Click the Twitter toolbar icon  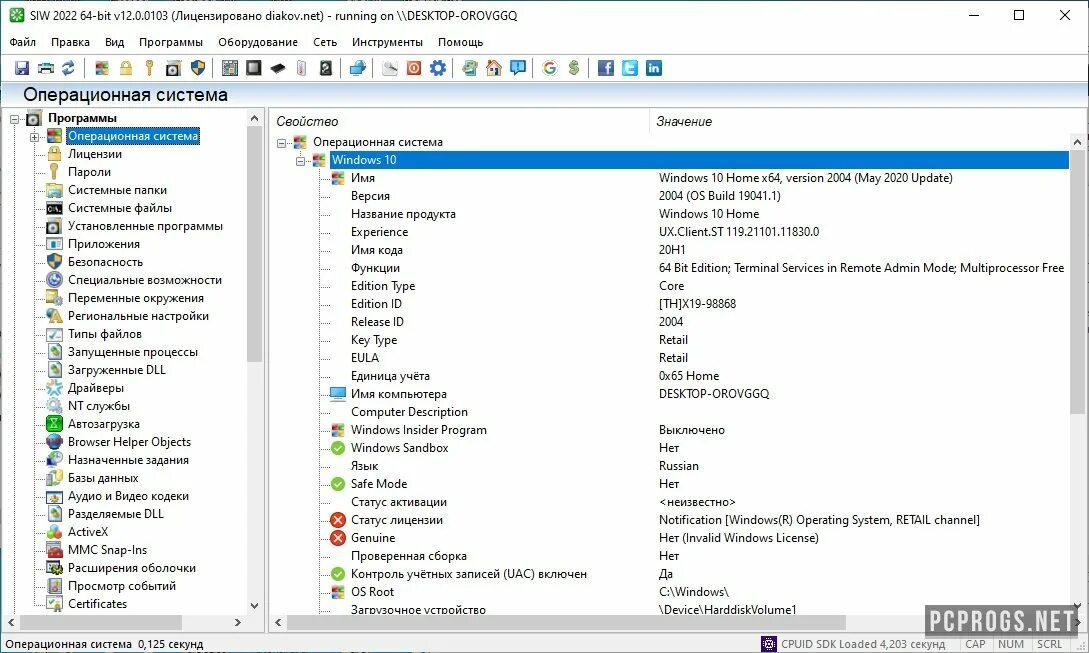(630, 68)
